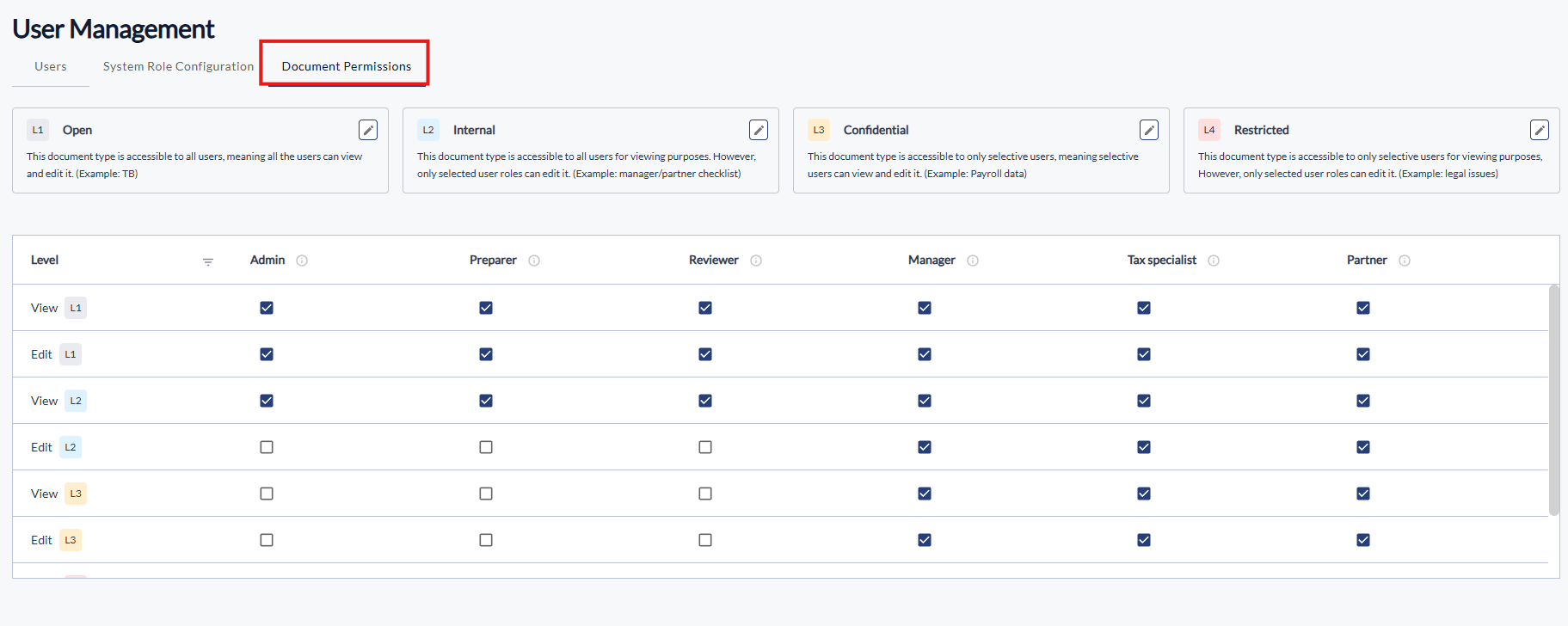Show info for the Admin role
Viewport: 1568px width, 626px height.
point(302,261)
